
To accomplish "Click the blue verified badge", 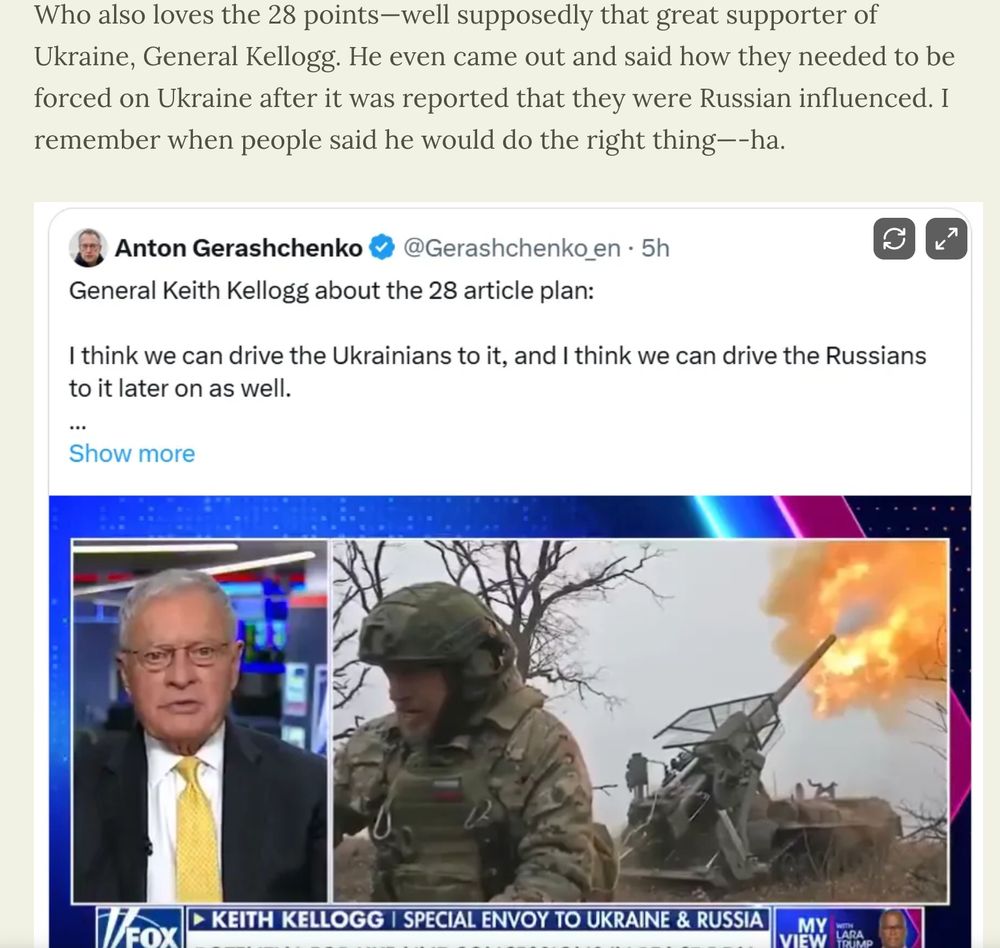I will pos(383,248).
